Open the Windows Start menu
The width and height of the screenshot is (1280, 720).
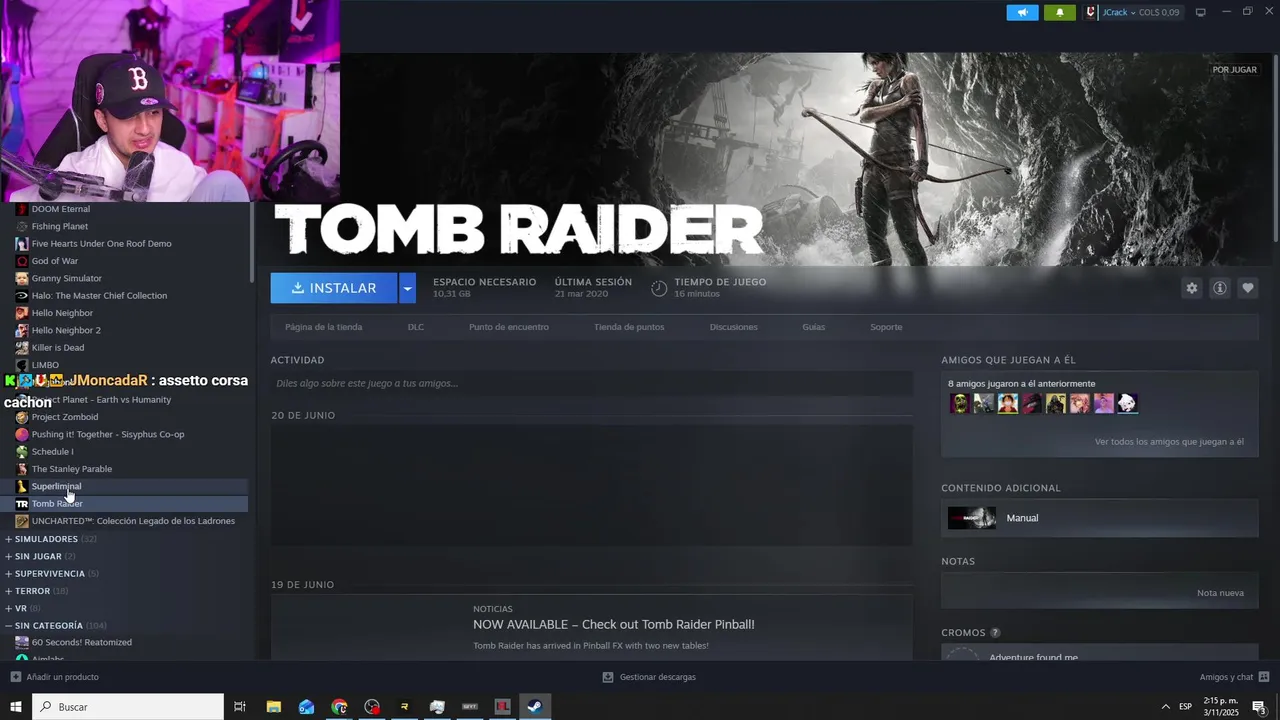(15, 707)
